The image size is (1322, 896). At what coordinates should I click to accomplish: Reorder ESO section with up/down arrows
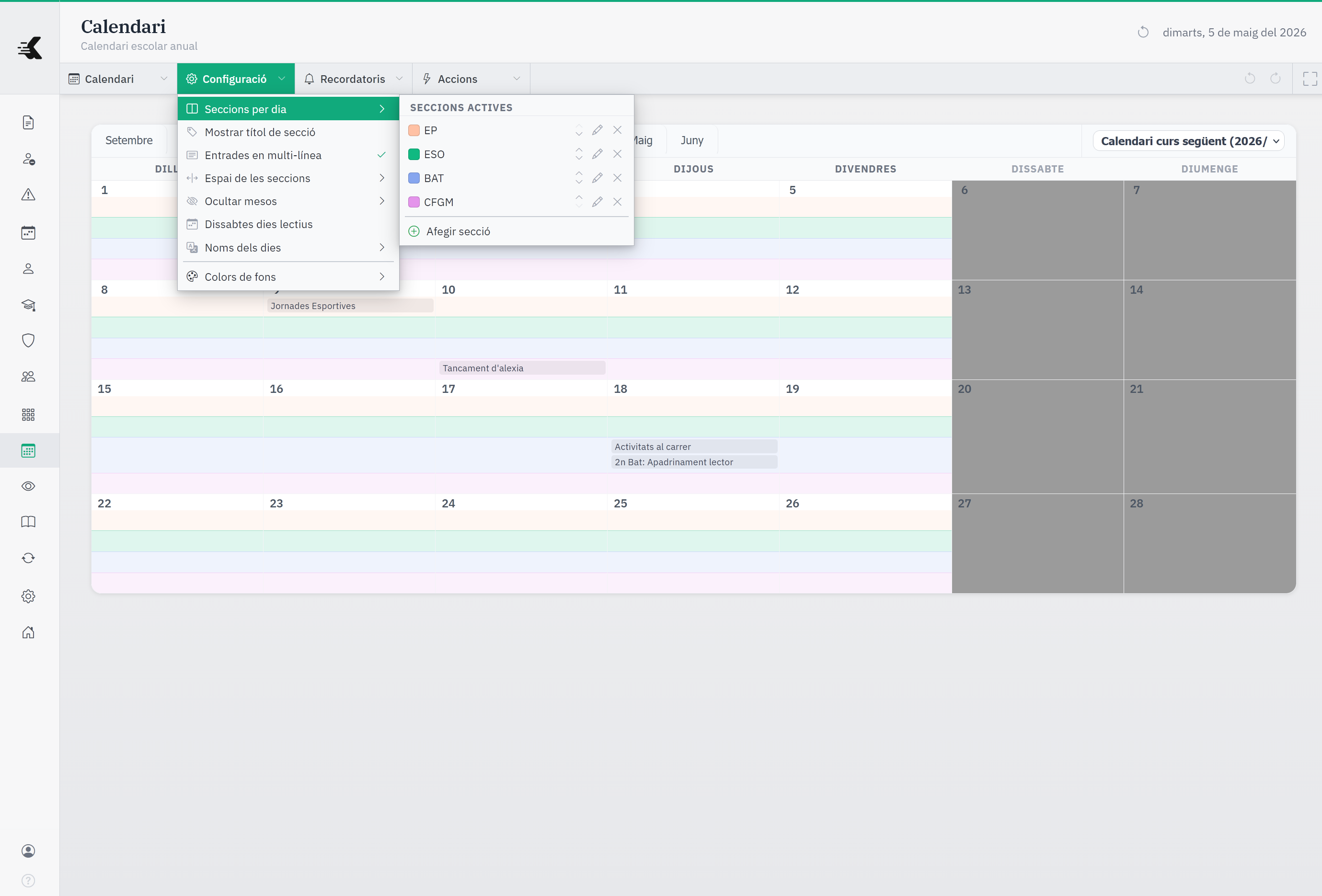coord(578,154)
